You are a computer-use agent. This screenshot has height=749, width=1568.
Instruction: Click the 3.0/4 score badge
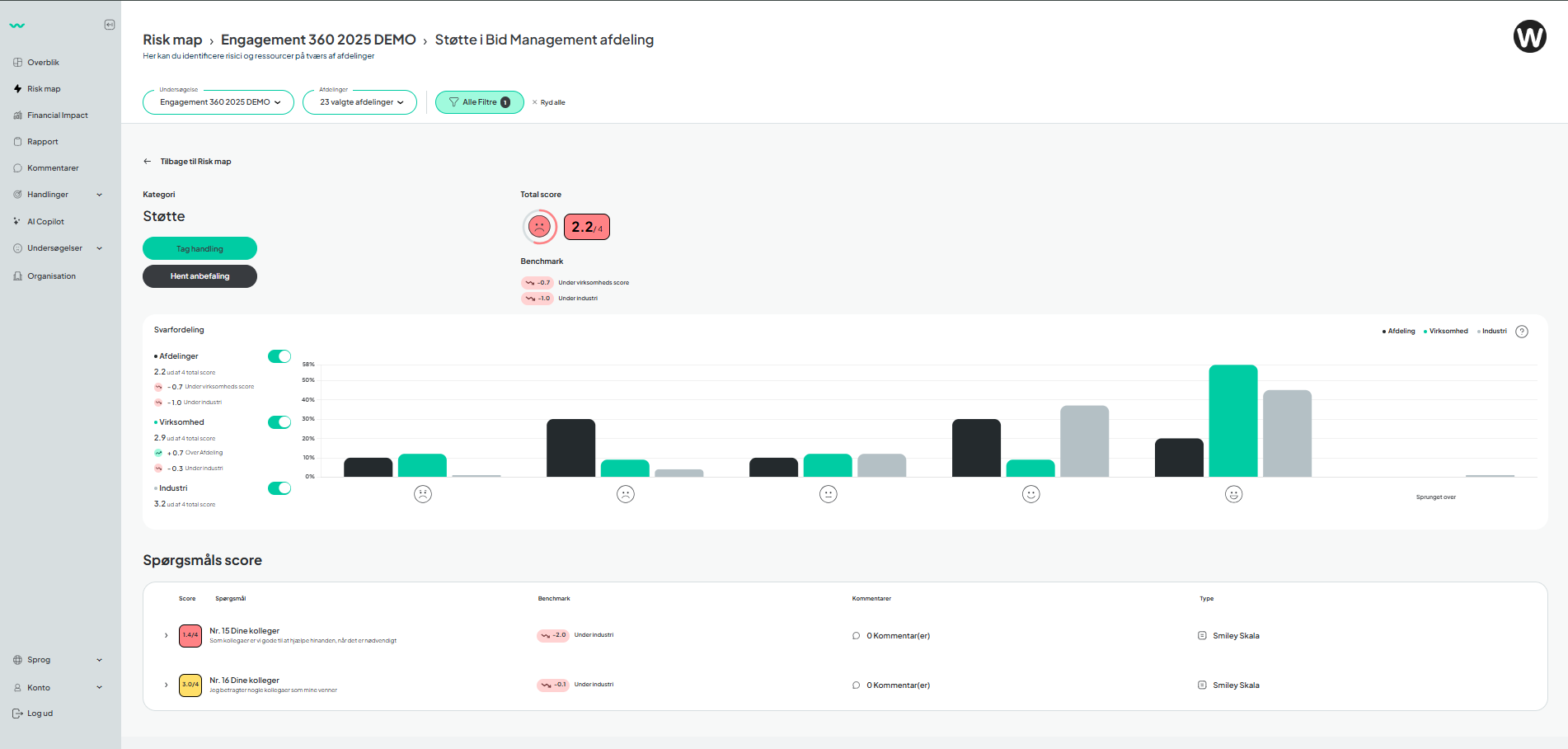tap(190, 685)
